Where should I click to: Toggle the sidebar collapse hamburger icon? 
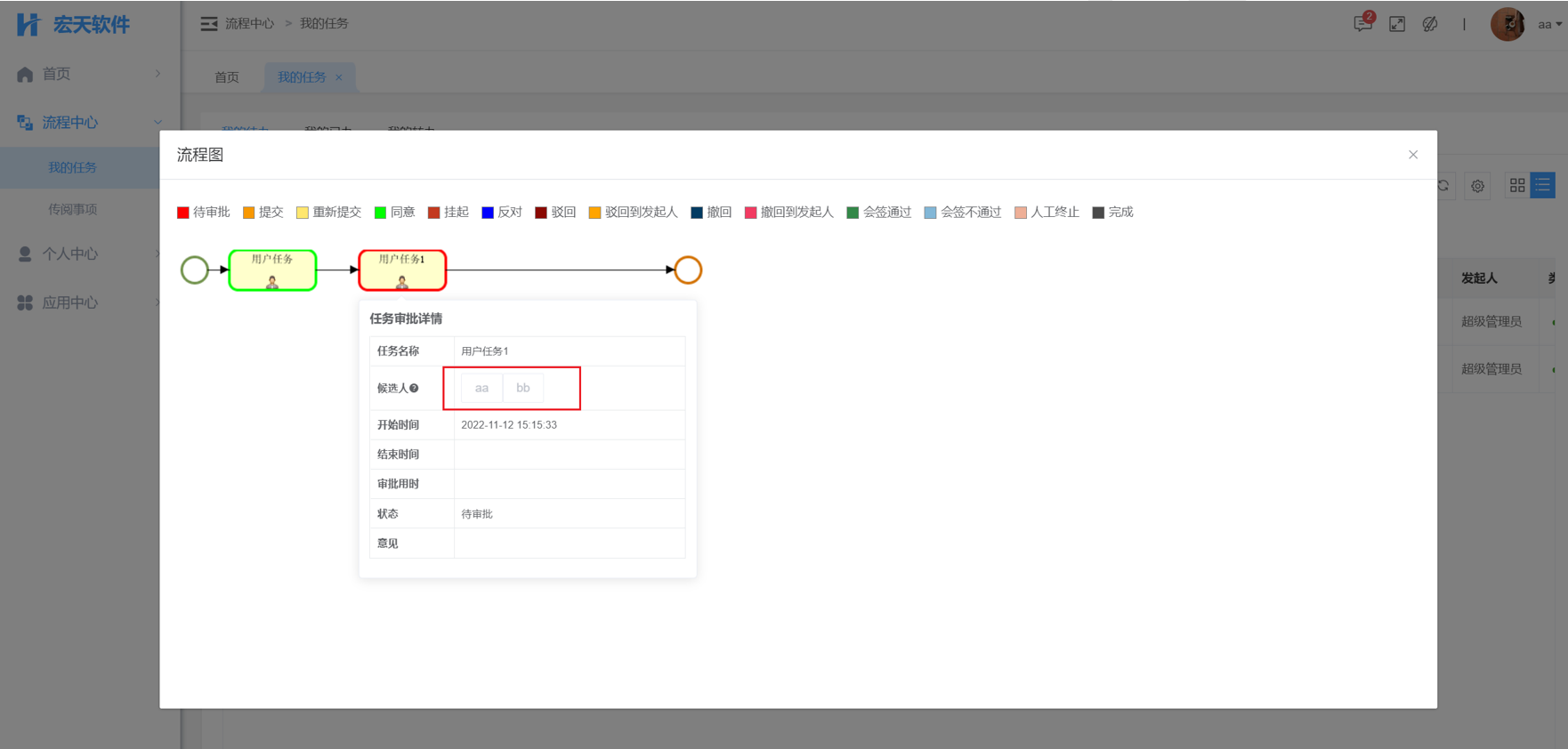(209, 24)
